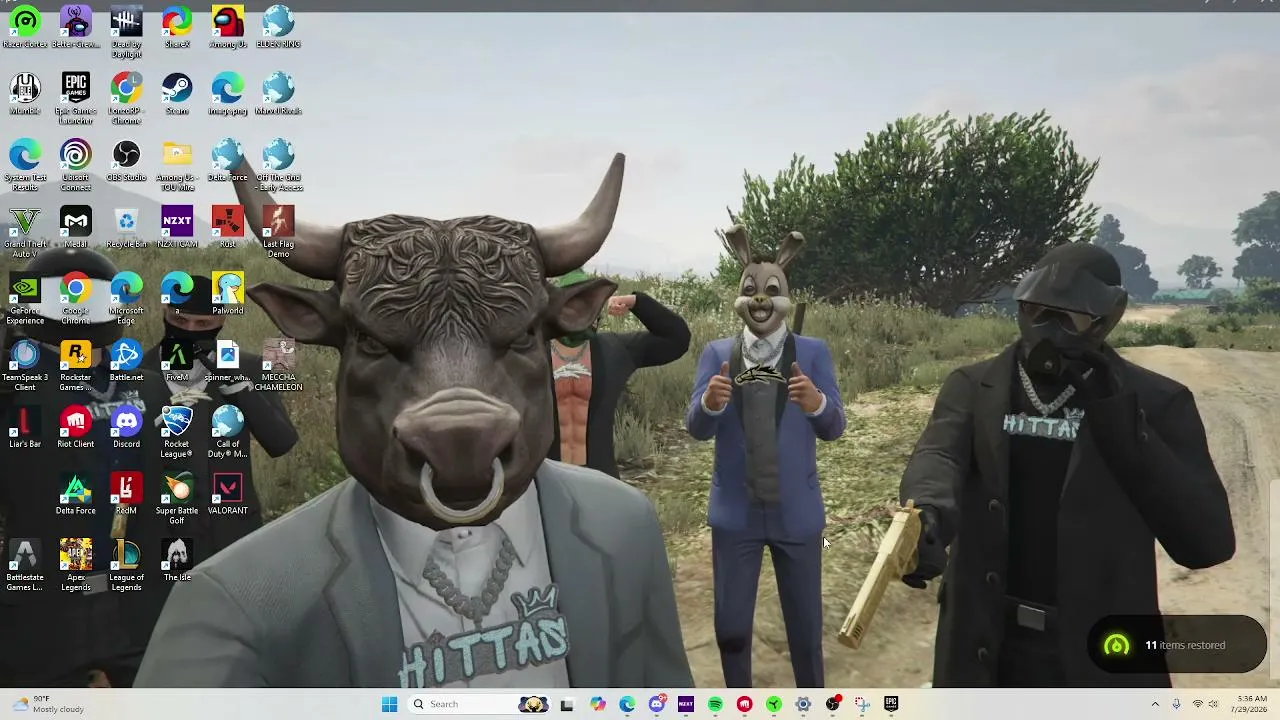
Task: Launch Rockstar Games Launcher from the desktop
Action: pos(76,366)
